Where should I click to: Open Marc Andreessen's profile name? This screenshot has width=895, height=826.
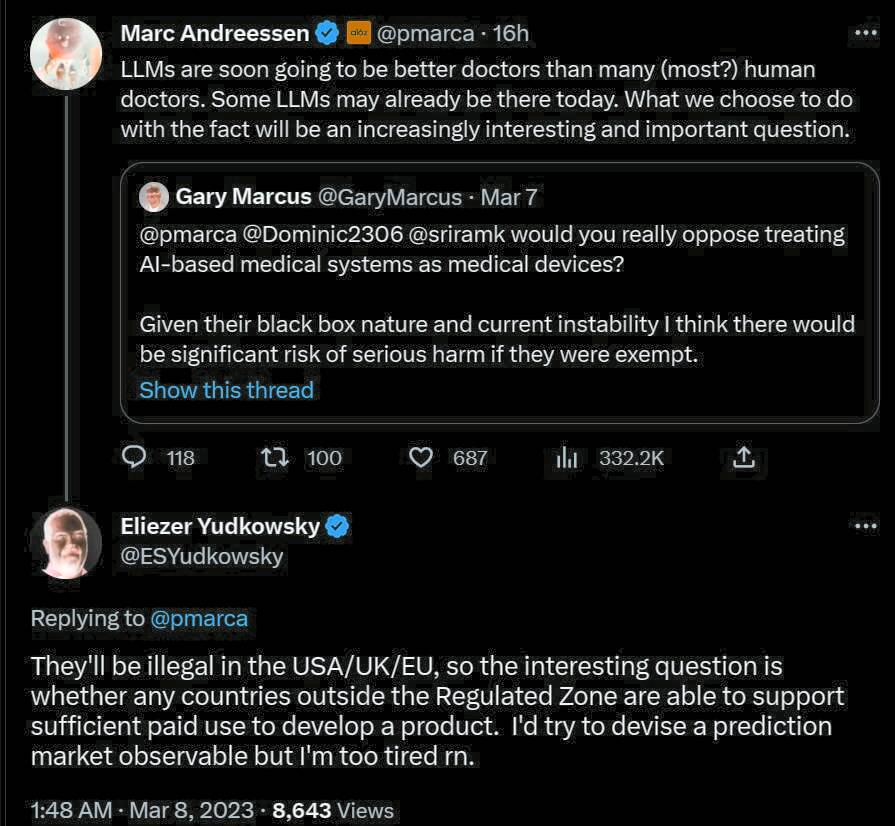pyautogui.click(x=214, y=33)
